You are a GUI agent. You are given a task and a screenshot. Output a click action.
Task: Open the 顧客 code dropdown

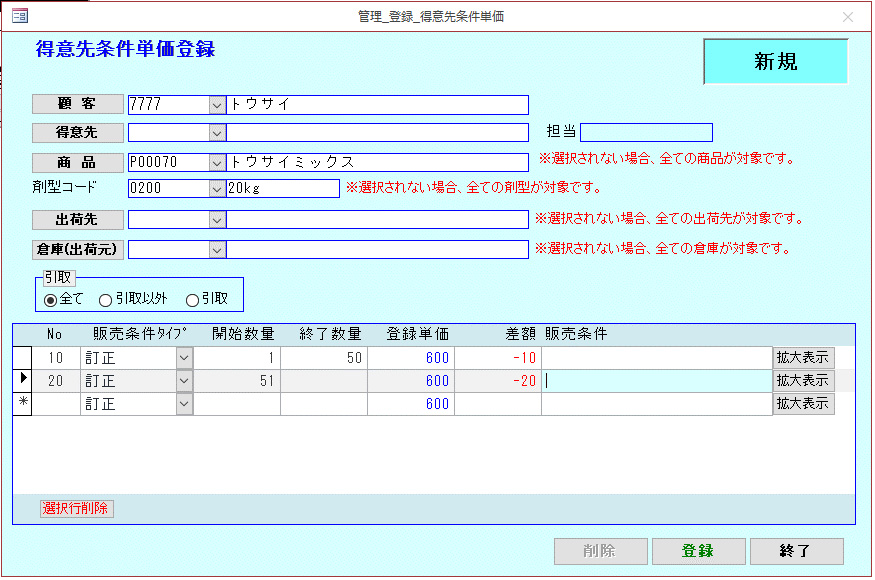pyautogui.click(x=217, y=105)
